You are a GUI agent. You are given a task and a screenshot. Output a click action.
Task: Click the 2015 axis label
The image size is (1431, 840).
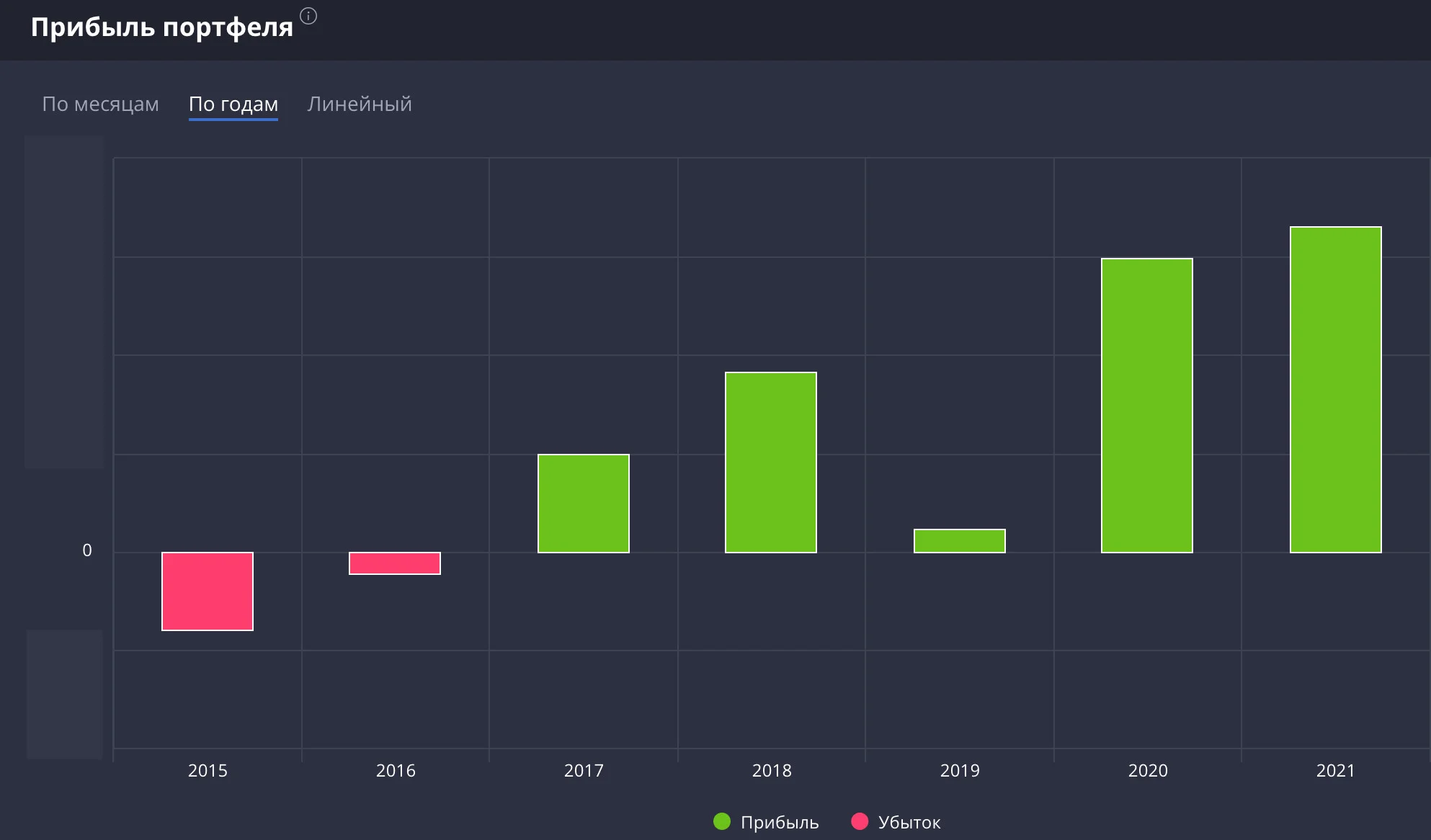[208, 770]
